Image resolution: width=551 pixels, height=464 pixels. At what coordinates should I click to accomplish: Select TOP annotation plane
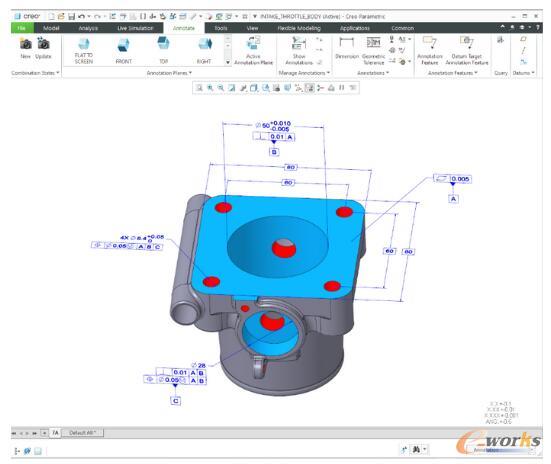click(163, 51)
